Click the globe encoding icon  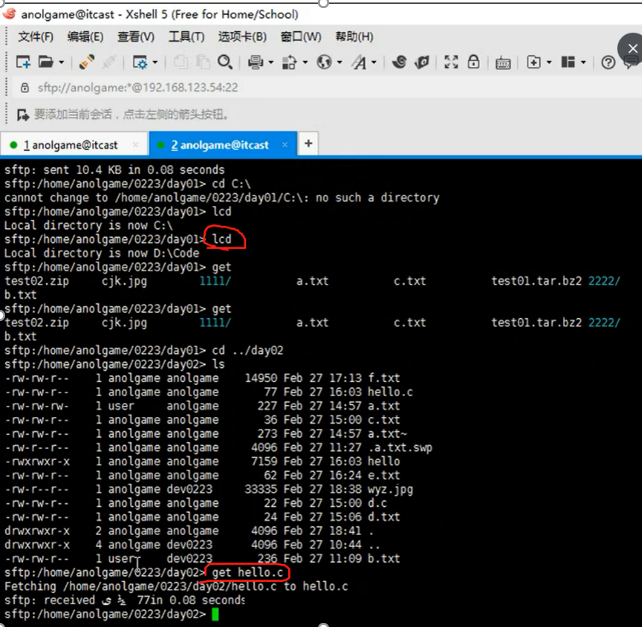[324, 62]
